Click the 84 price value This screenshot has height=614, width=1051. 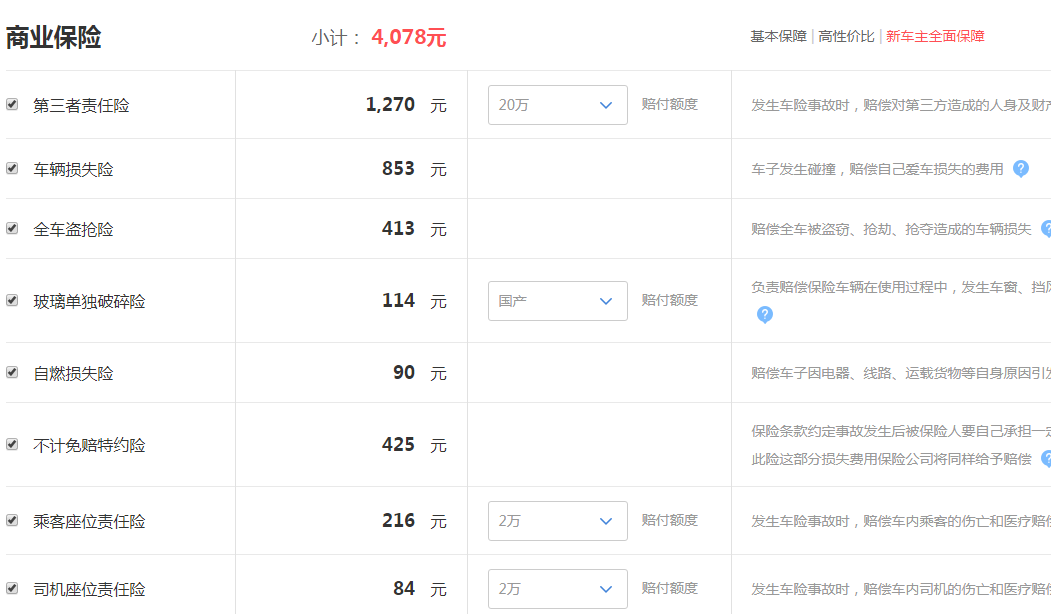[x=404, y=589]
